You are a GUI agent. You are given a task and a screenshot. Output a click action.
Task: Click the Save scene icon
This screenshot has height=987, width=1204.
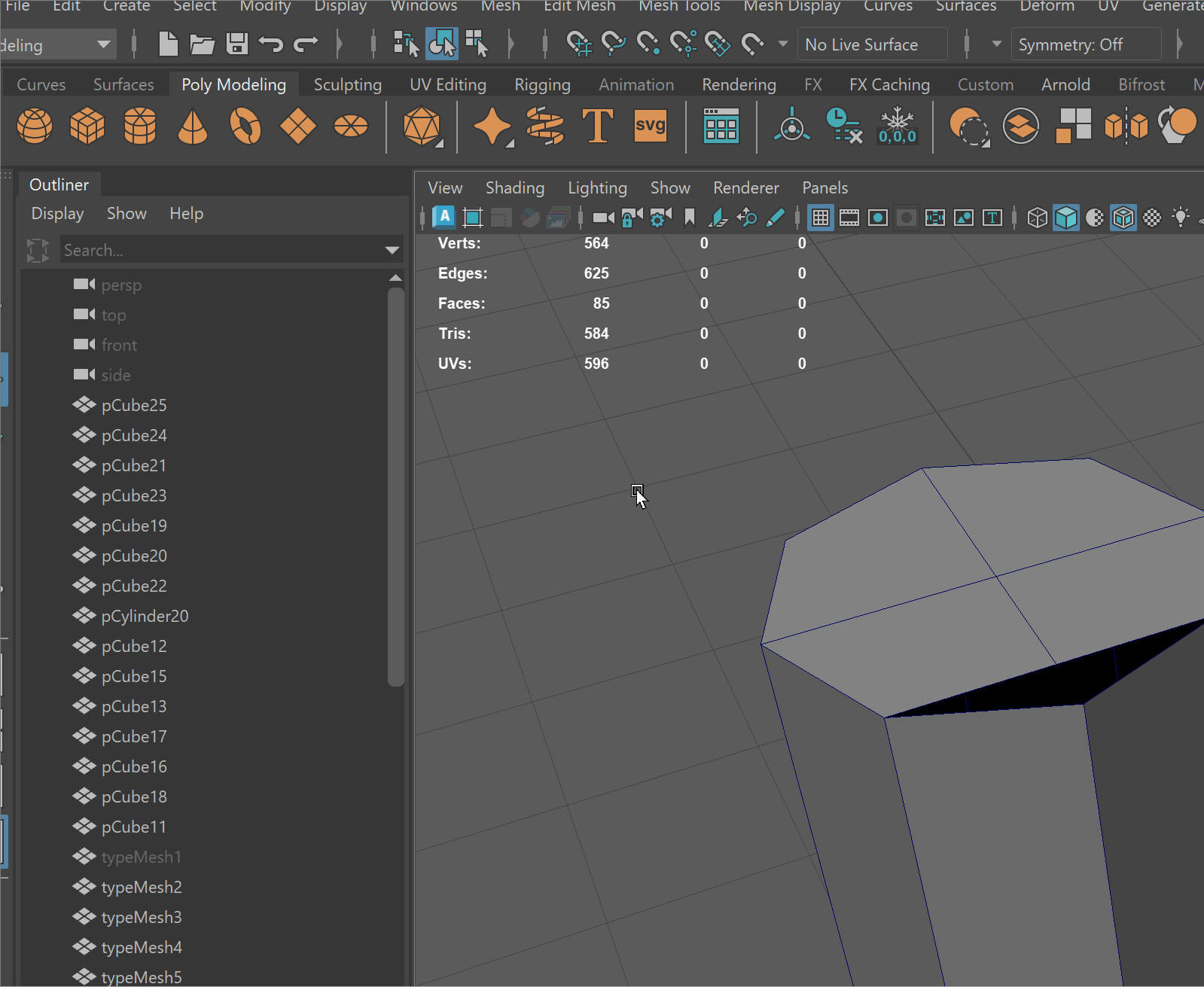(237, 44)
